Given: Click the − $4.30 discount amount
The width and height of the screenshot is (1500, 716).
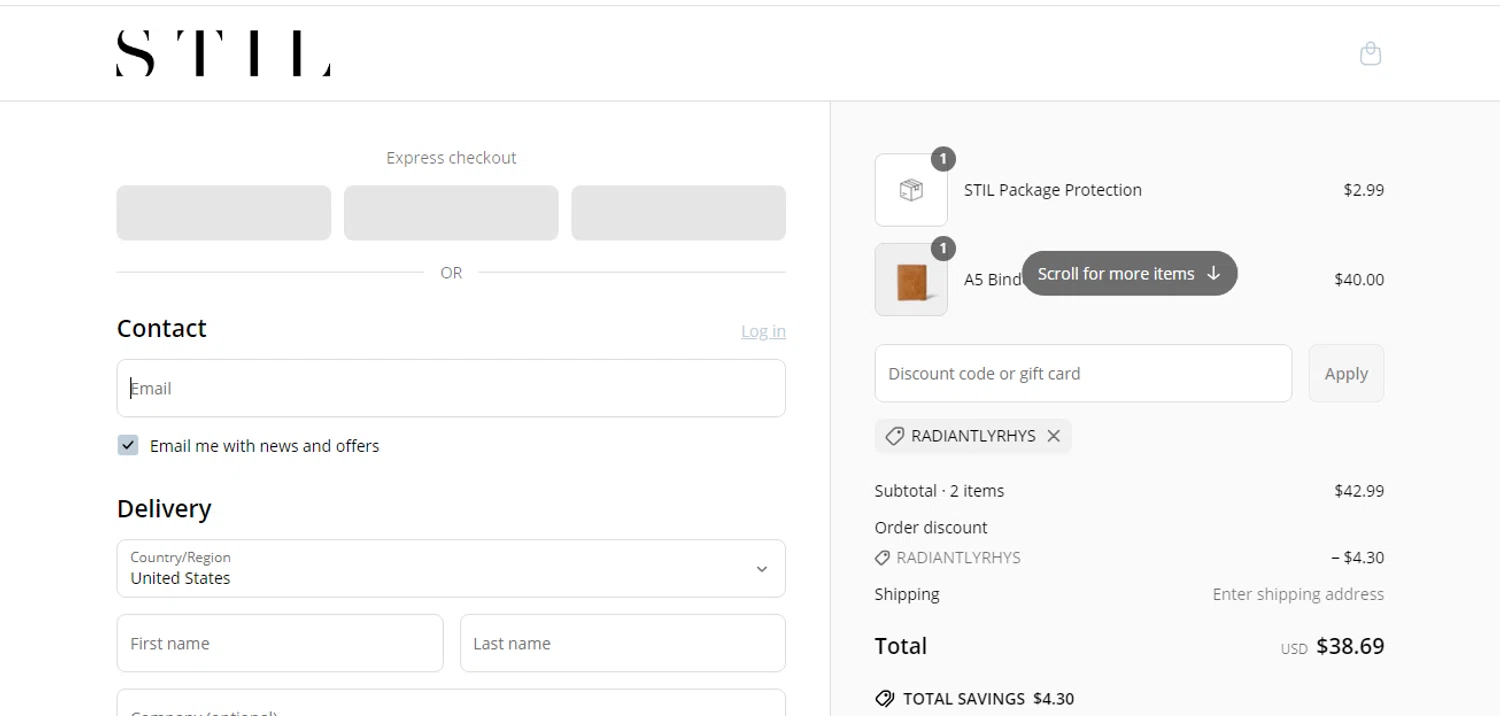Looking at the screenshot, I should point(1357,558).
